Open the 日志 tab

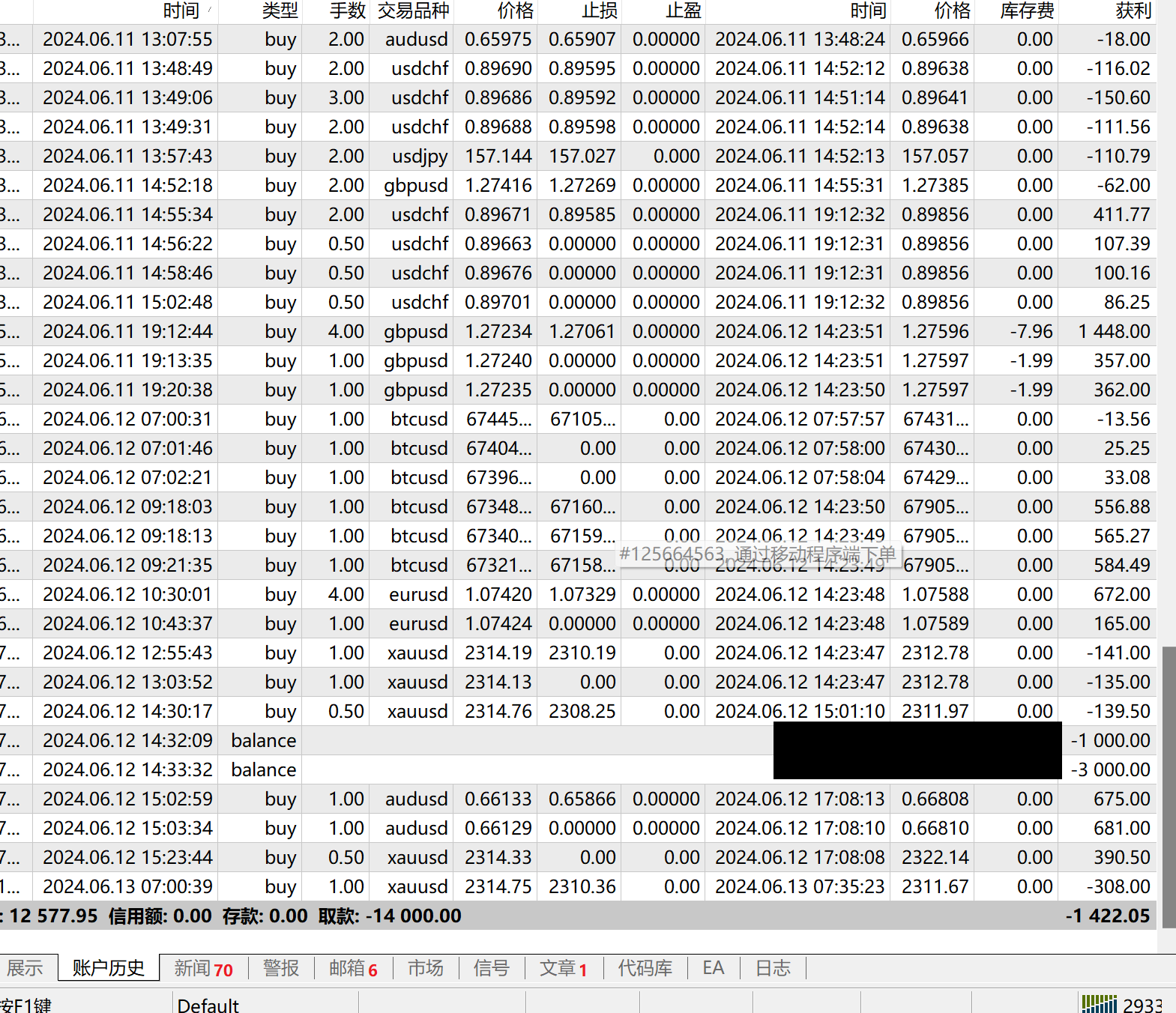pos(773,969)
